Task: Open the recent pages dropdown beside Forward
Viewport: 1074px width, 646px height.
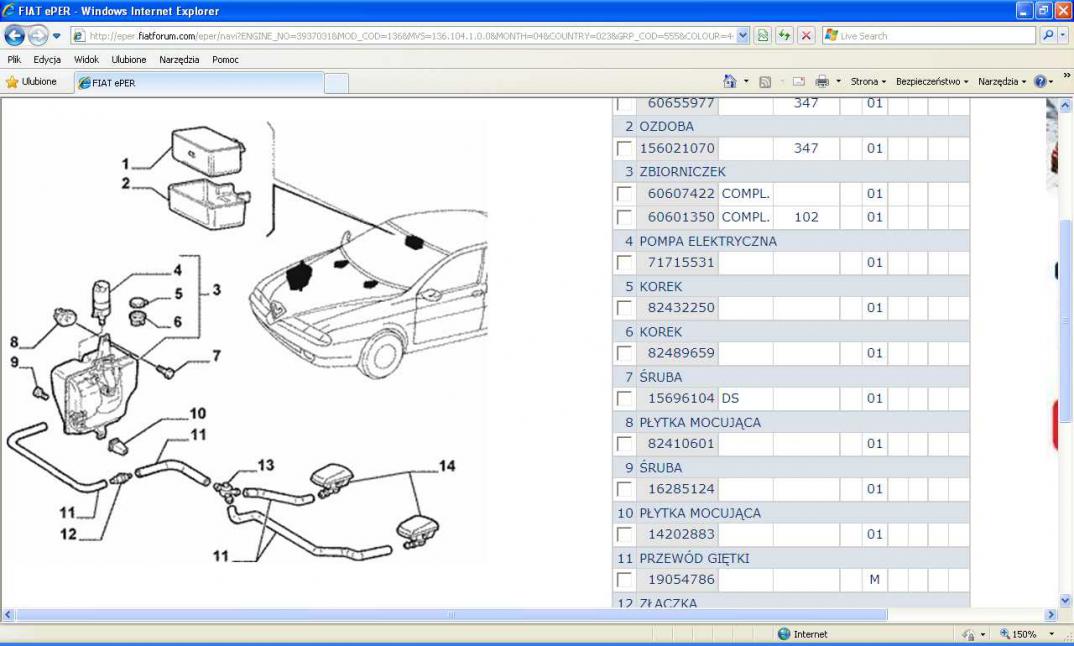Action: pos(57,36)
